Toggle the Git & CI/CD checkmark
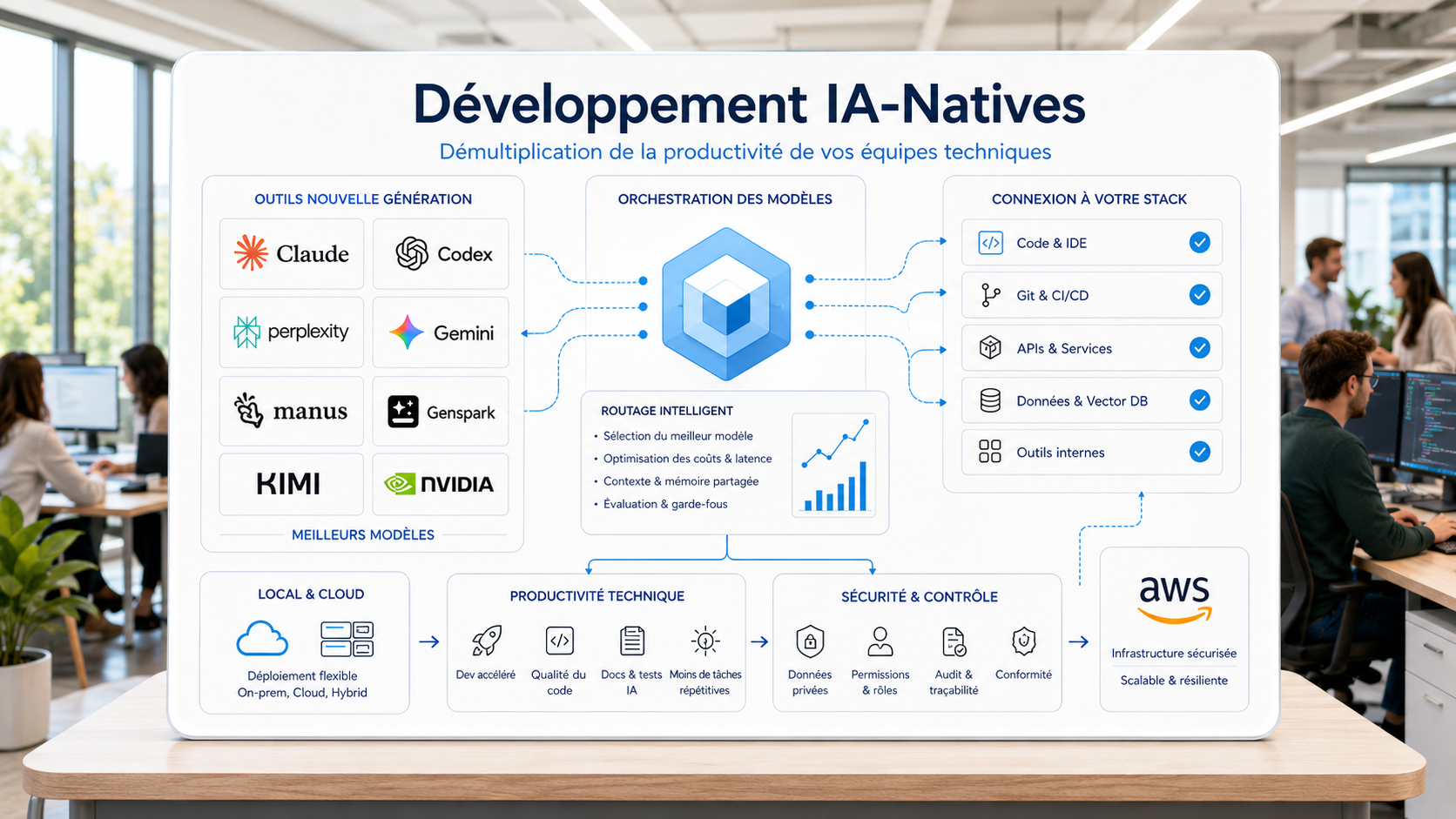Viewport: 1456px width, 819px height. (1200, 295)
